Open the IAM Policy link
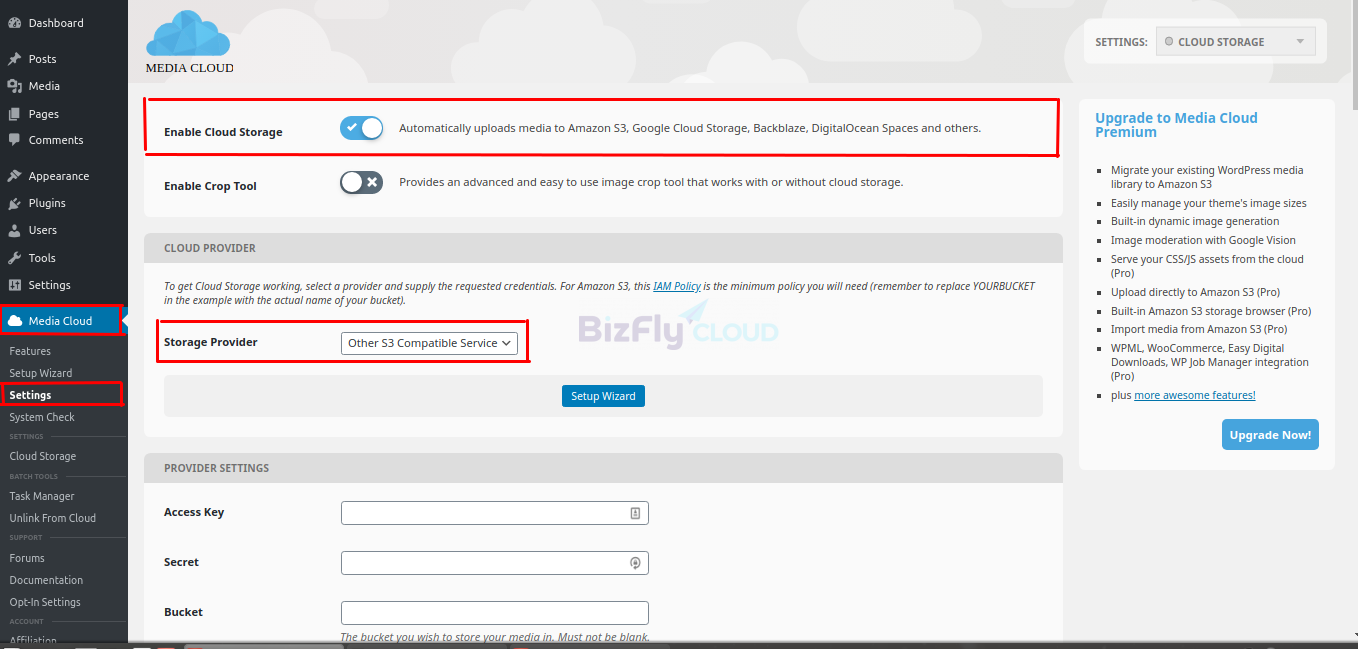This screenshot has width=1358, height=649. [676, 286]
